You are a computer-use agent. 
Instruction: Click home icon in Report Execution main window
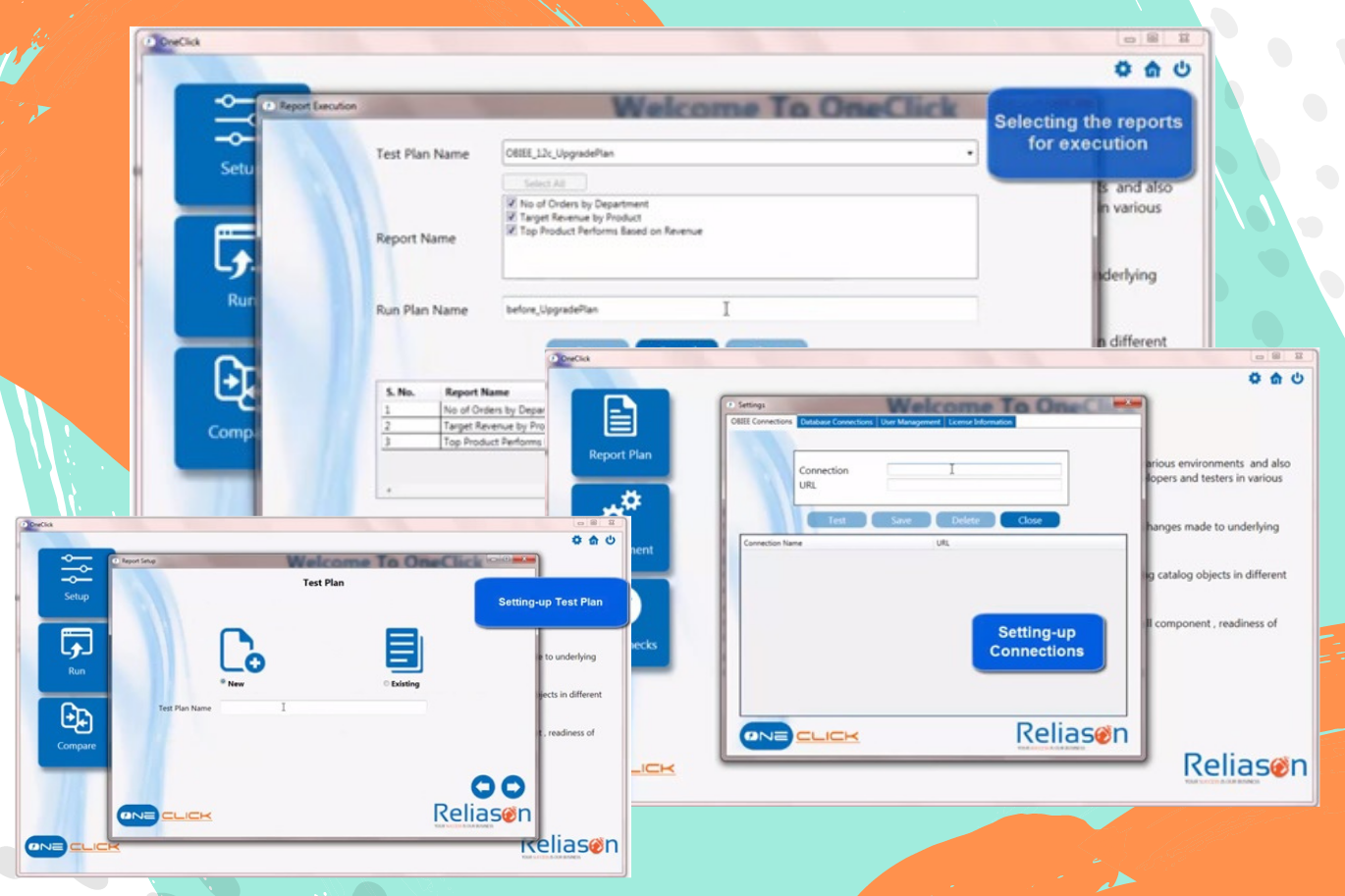(x=1153, y=69)
